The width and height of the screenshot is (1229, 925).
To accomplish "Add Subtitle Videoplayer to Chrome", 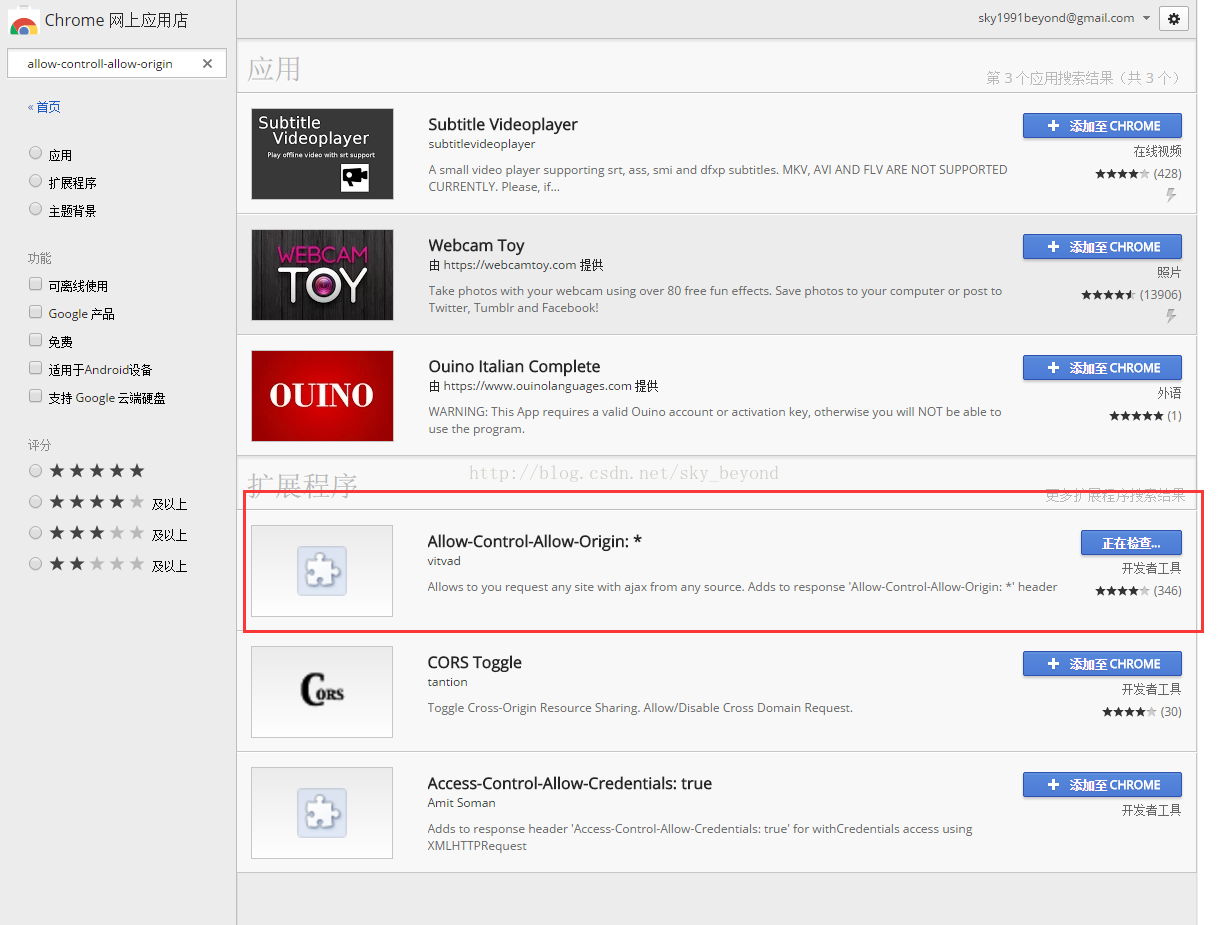I will pyautogui.click(x=1102, y=126).
